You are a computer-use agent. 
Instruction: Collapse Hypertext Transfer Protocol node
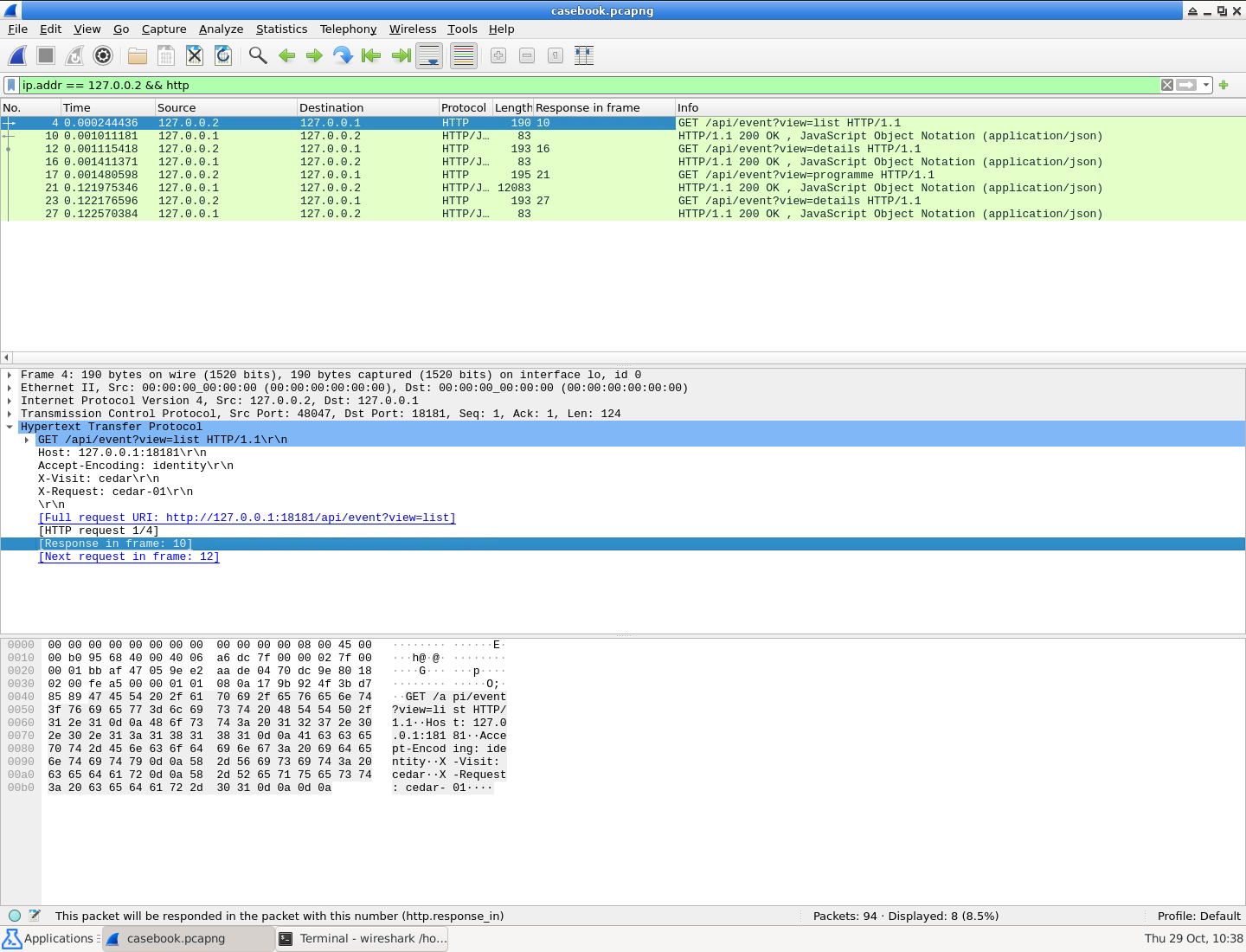(x=10, y=427)
